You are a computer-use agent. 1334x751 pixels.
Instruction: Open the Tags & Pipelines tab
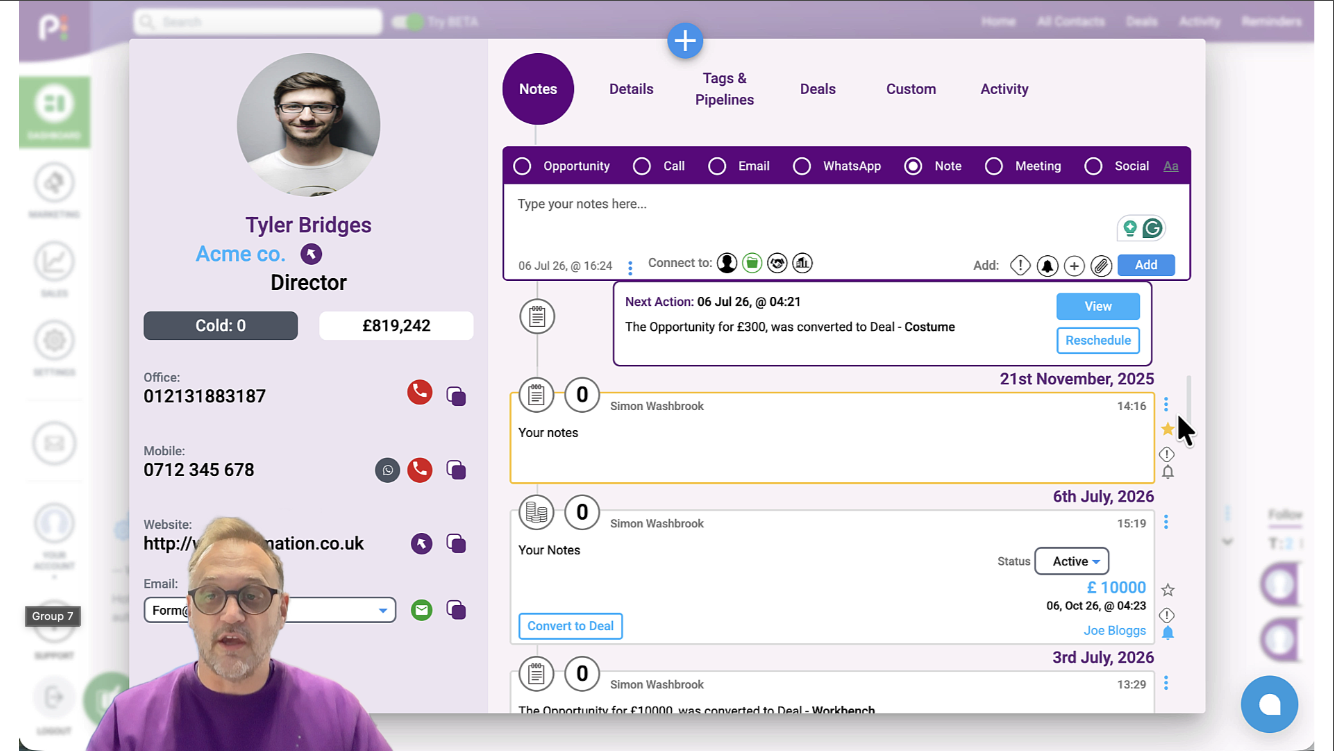click(x=725, y=89)
